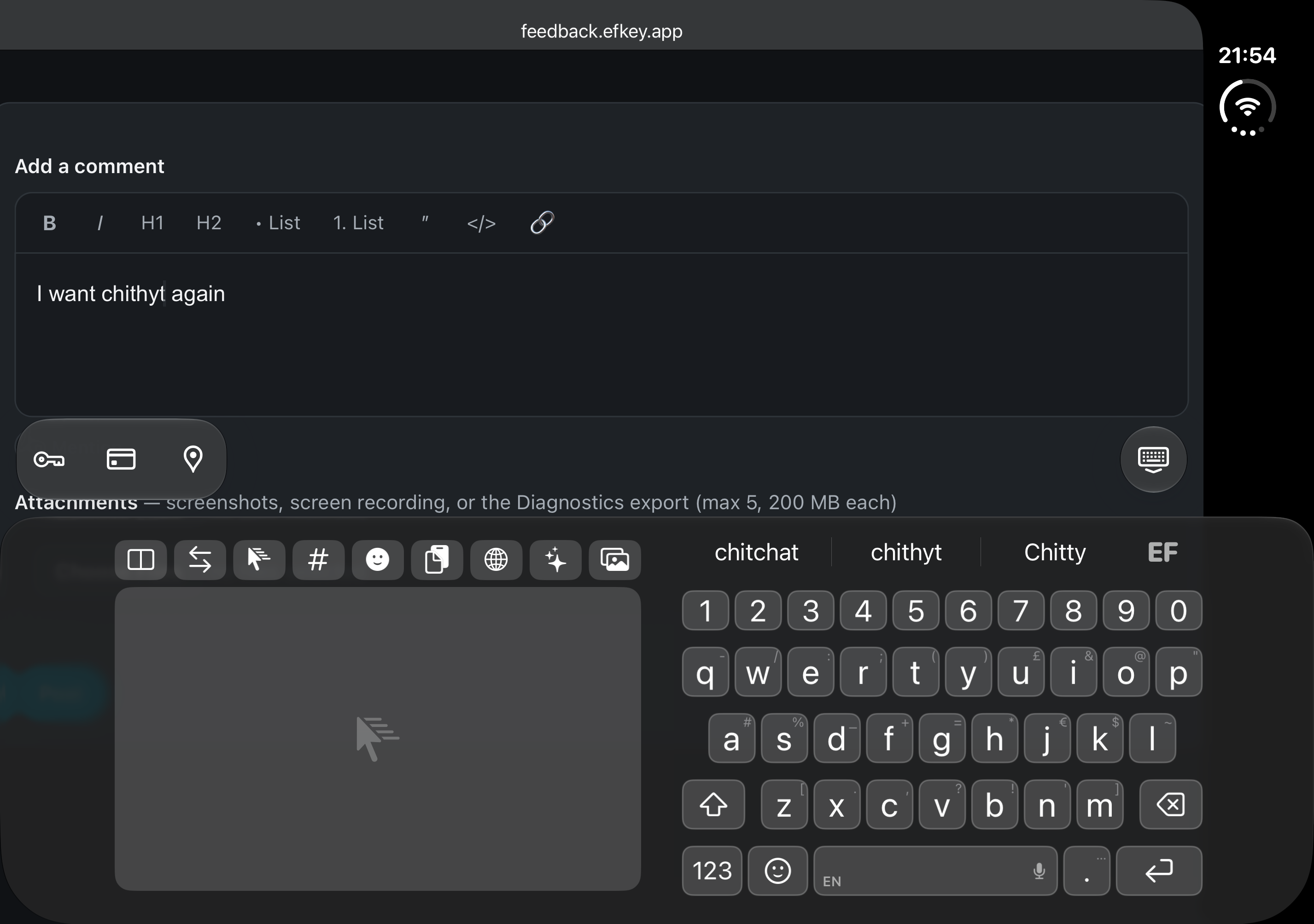Tap the number 5 key
The height and width of the screenshot is (924, 1314).
click(916, 610)
